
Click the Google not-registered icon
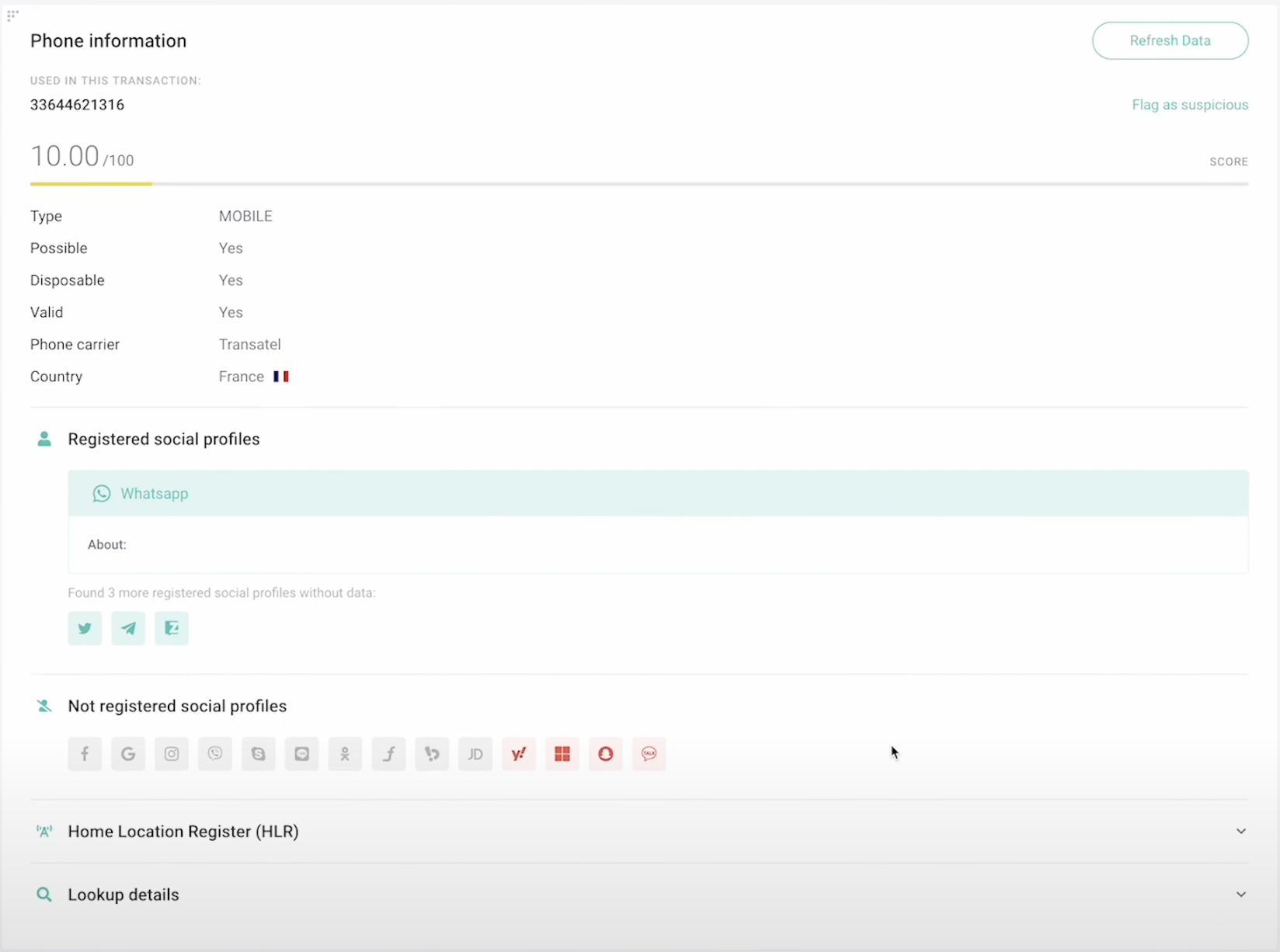click(128, 754)
